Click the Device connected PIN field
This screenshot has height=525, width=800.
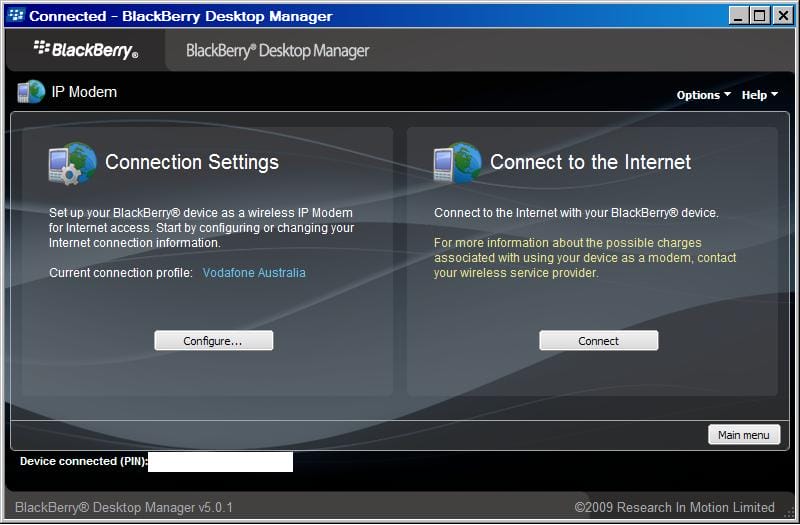click(x=220, y=462)
